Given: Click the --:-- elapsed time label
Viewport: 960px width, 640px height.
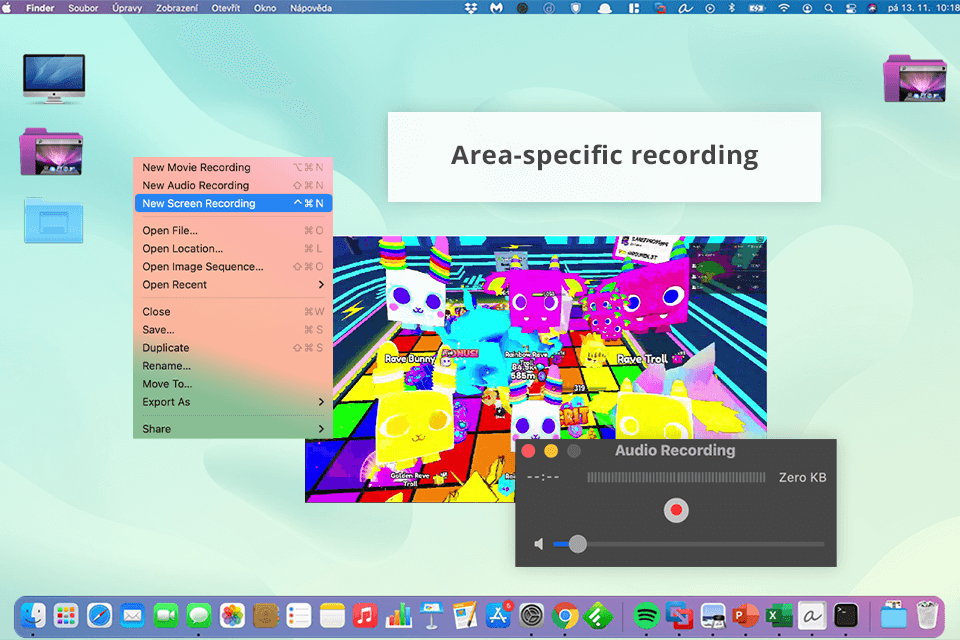Looking at the screenshot, I should tap(543, 478).
